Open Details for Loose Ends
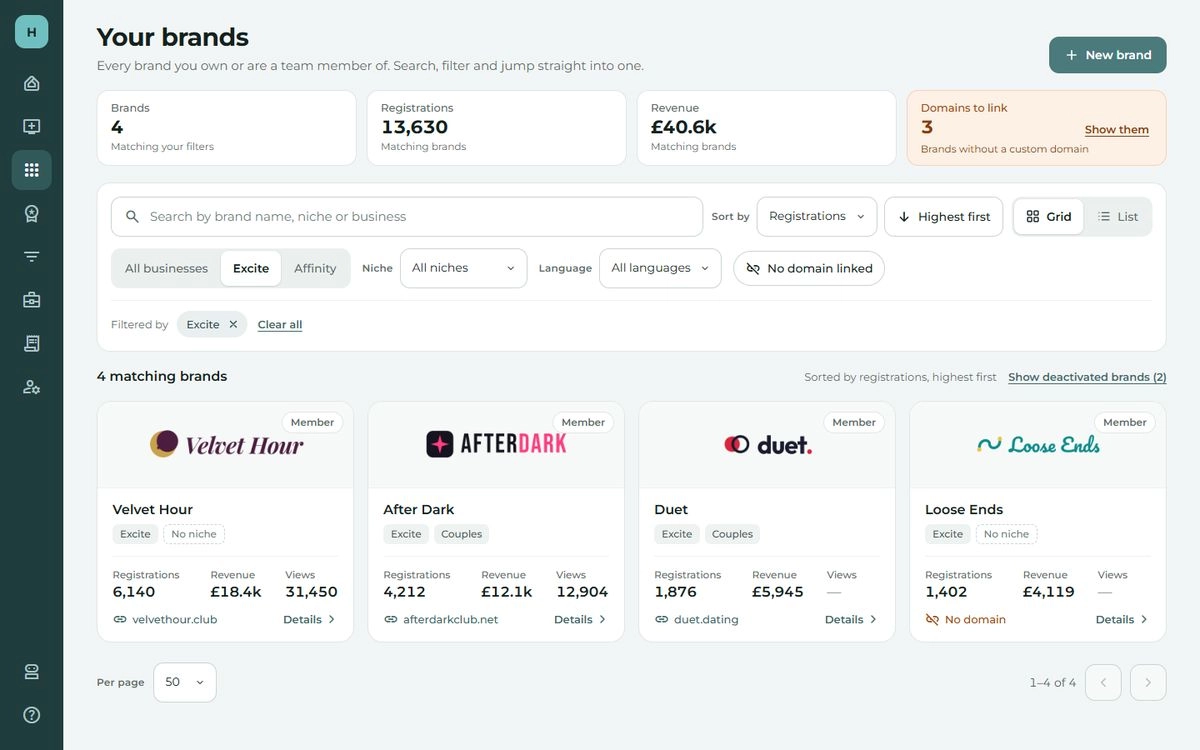Image resolution: width=1200 pixels, height=750 pixels. pyautogui.click(x=1123, y=620)
